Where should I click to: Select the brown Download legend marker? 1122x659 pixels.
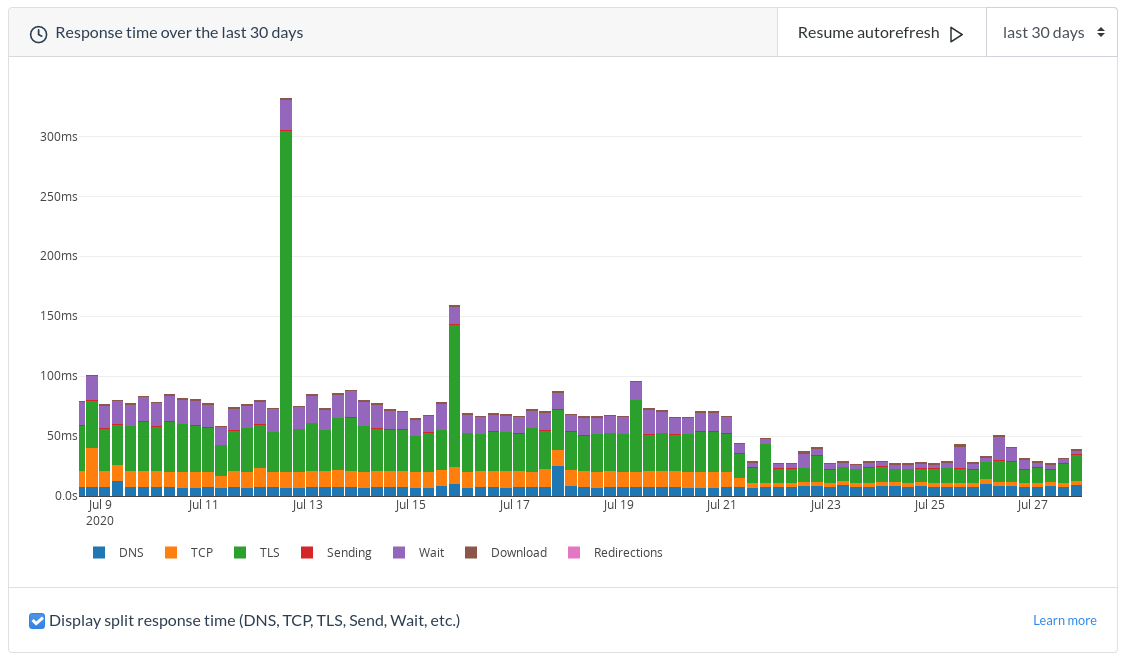470,552
